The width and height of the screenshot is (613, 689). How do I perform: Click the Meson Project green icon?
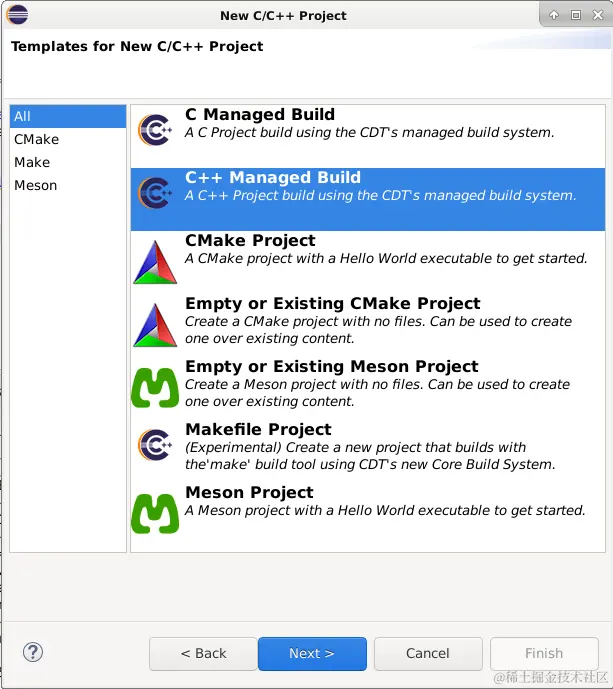pos(155,513)
